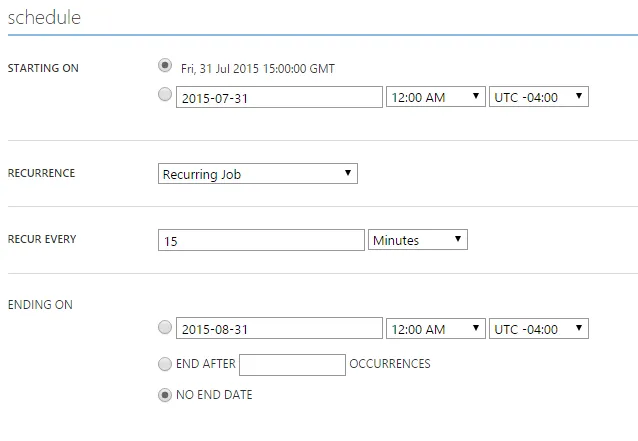Select the custom end date radio button
This screenshot has width=638, height=441.
tap(165, 327)
